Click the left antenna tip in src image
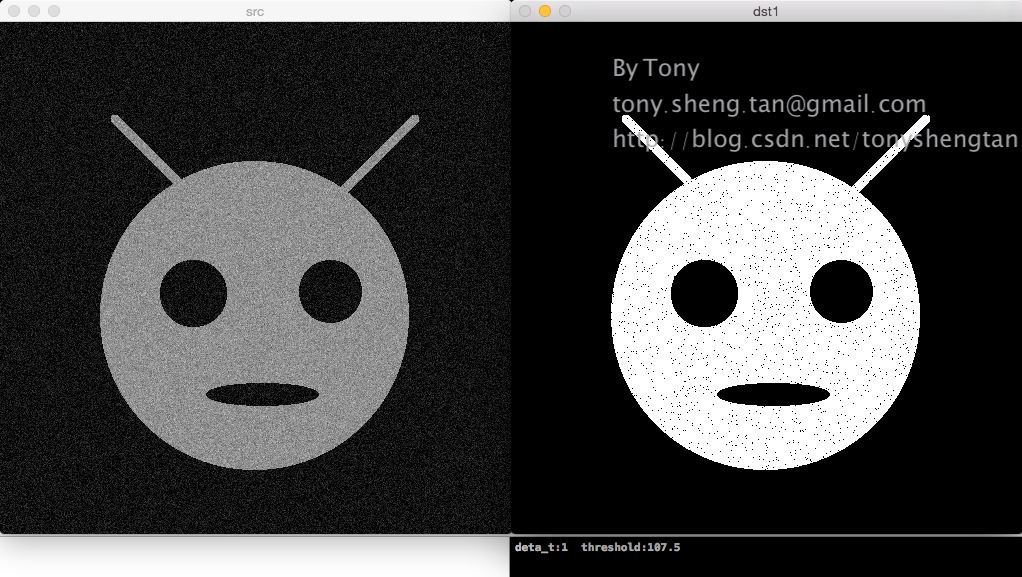1022x577 pixels. coord(115,119)
